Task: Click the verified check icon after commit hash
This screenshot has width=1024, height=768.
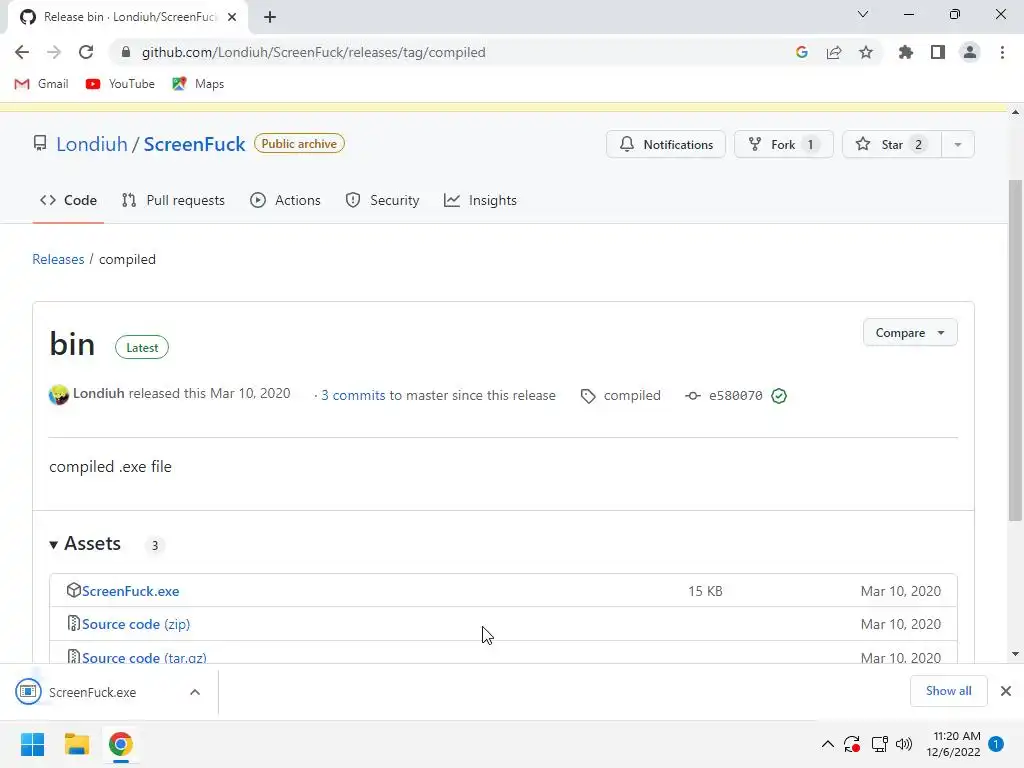Action: [778, 396]
